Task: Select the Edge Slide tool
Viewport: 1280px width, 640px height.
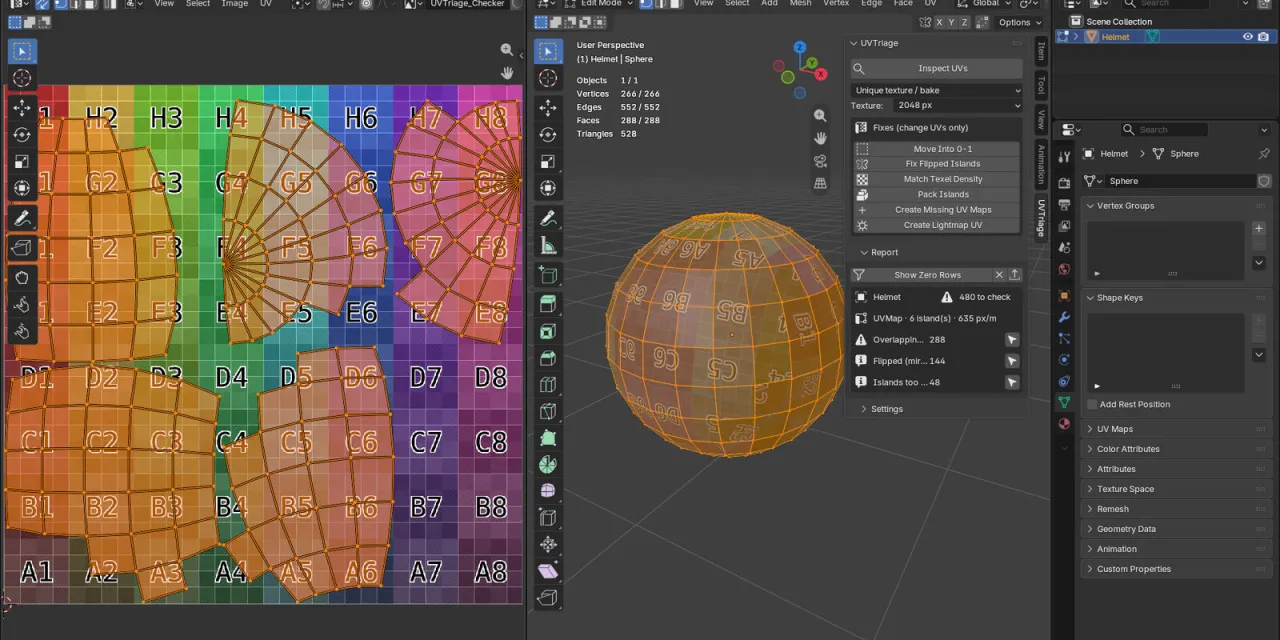Action: [x=547, y=517]
